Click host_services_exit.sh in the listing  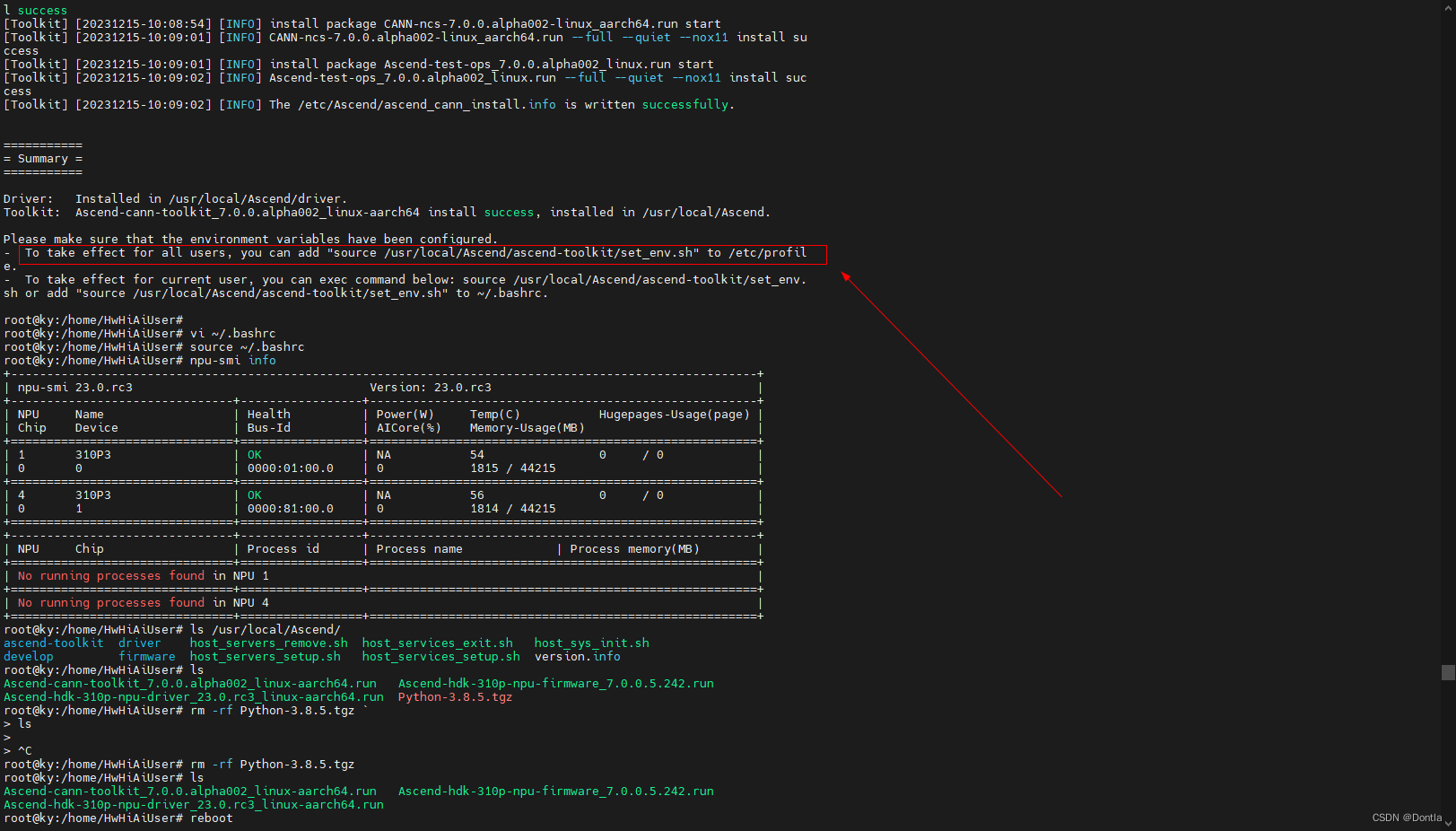[x=437, y=643]
